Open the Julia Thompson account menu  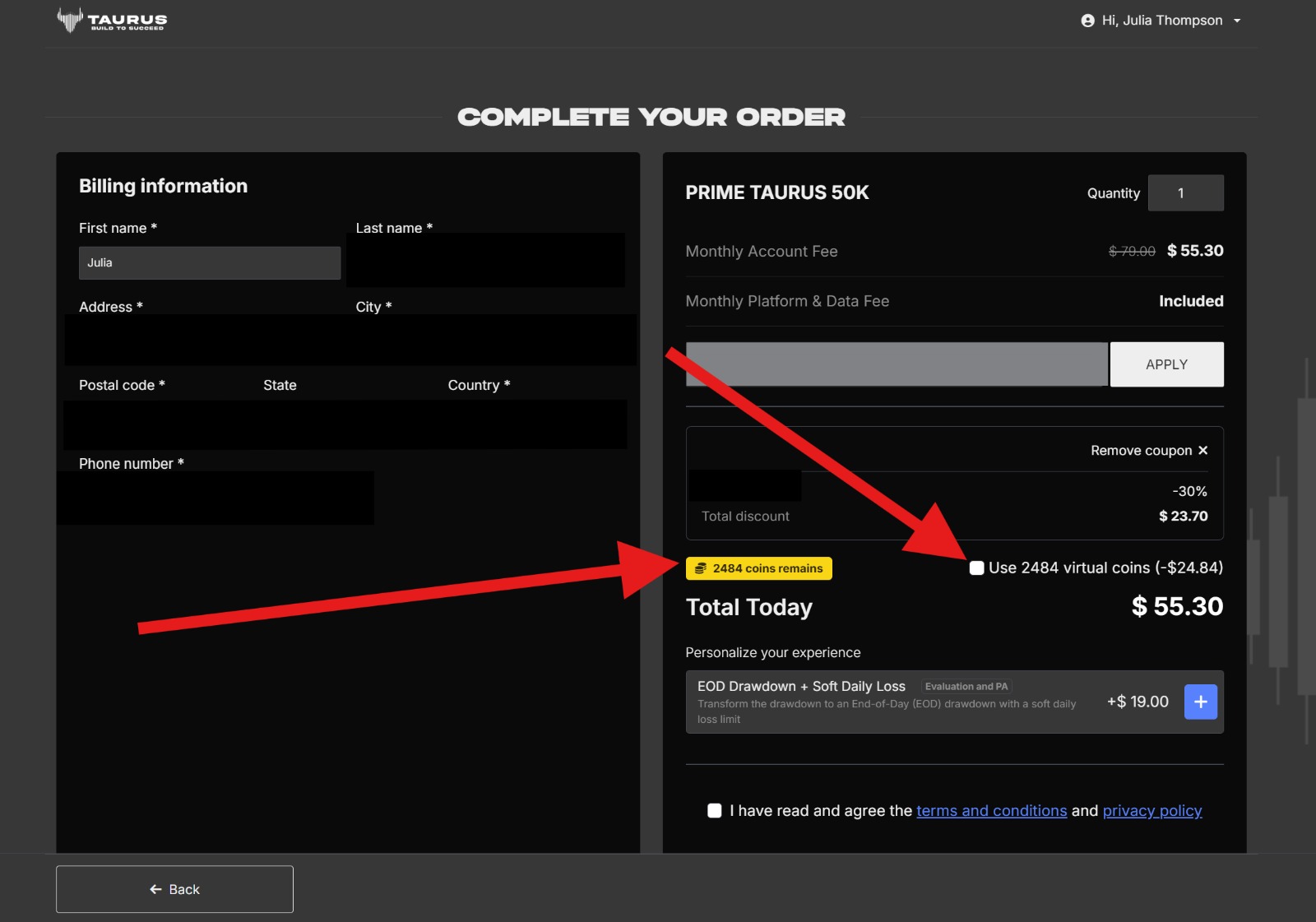(1161, 21)
